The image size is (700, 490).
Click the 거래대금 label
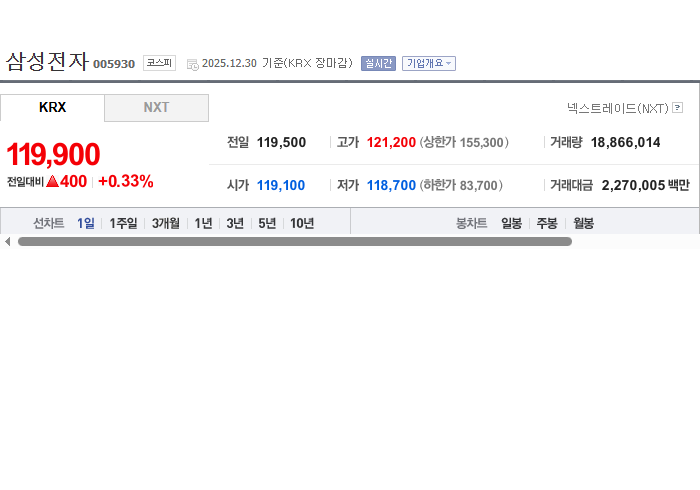[x=571, y=185]
